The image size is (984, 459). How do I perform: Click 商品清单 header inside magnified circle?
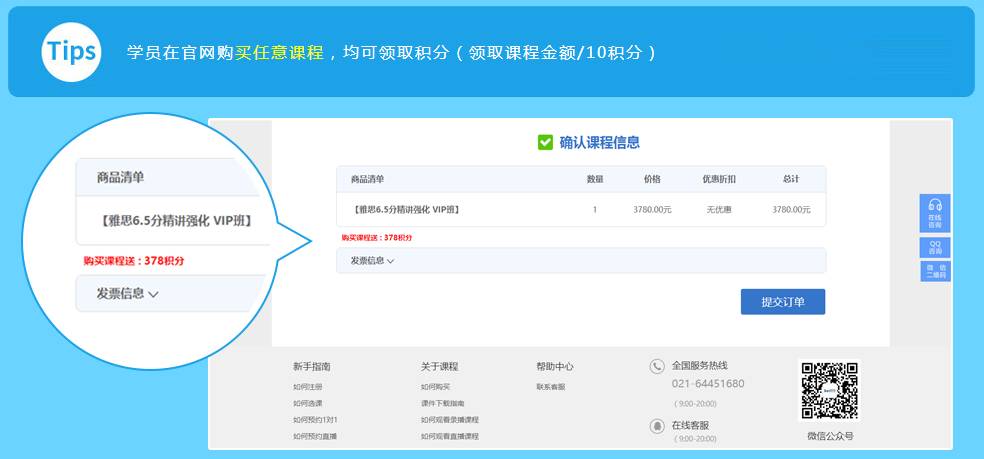(120, 178)
